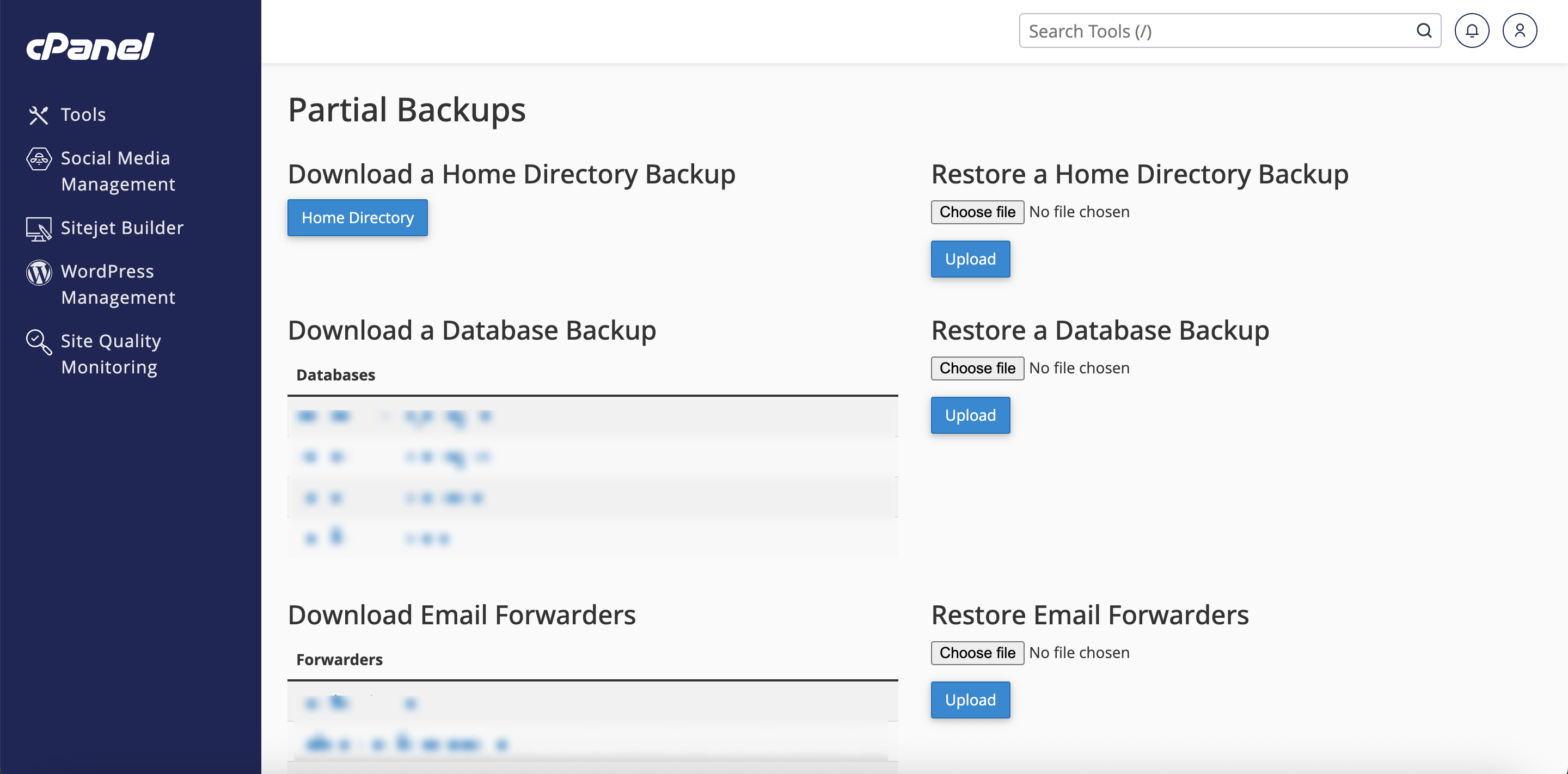Click the Tools wrench icon
The image size is (1568, 774).
38,115
